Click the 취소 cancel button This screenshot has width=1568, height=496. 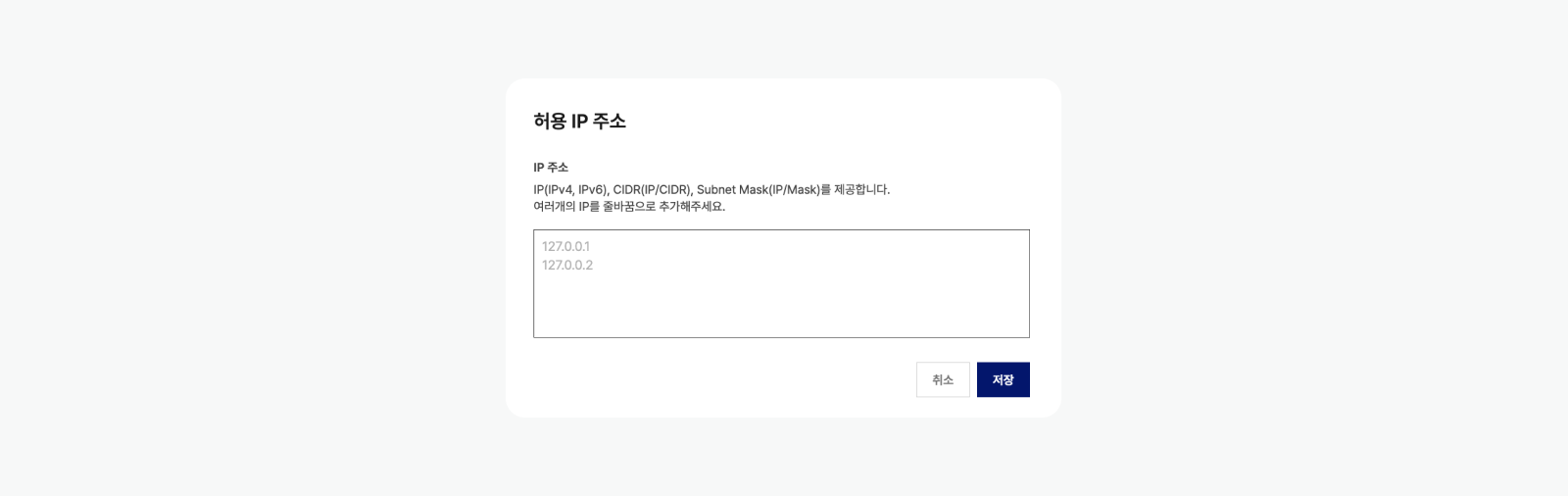coord(943,379)
